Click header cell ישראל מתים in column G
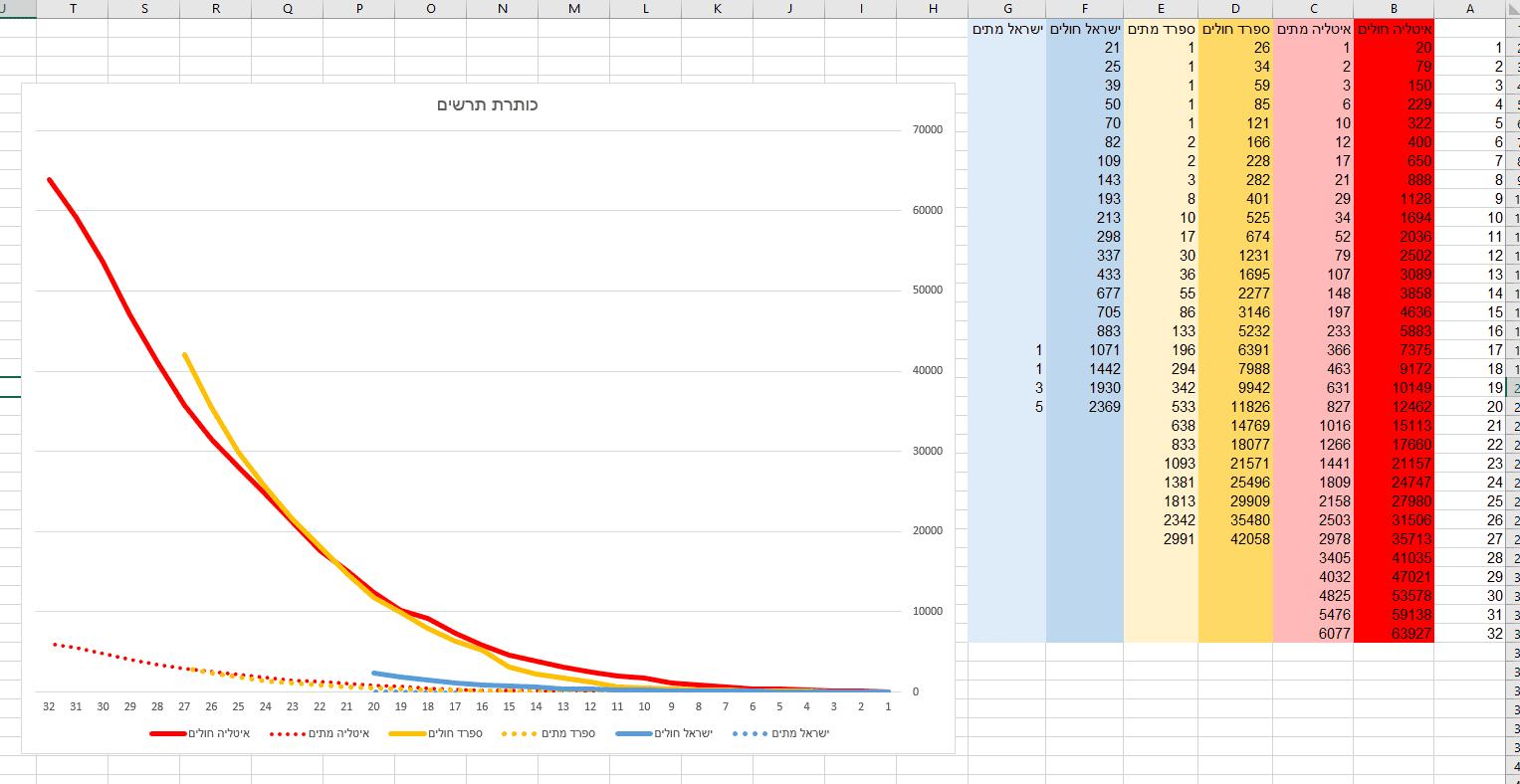This screenshot has width=1520, height=784. 1007,29
